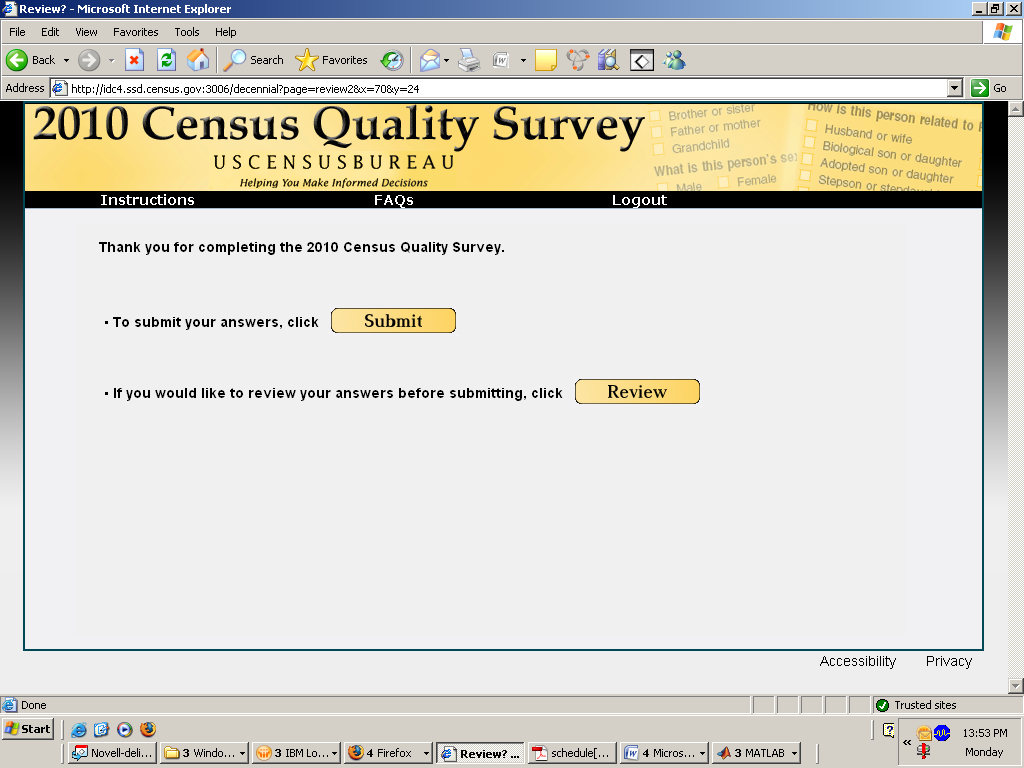The height and width of the screenshot is (768, 1024).
Task: Open the Accessibility link
Action: tap(857, 661)
